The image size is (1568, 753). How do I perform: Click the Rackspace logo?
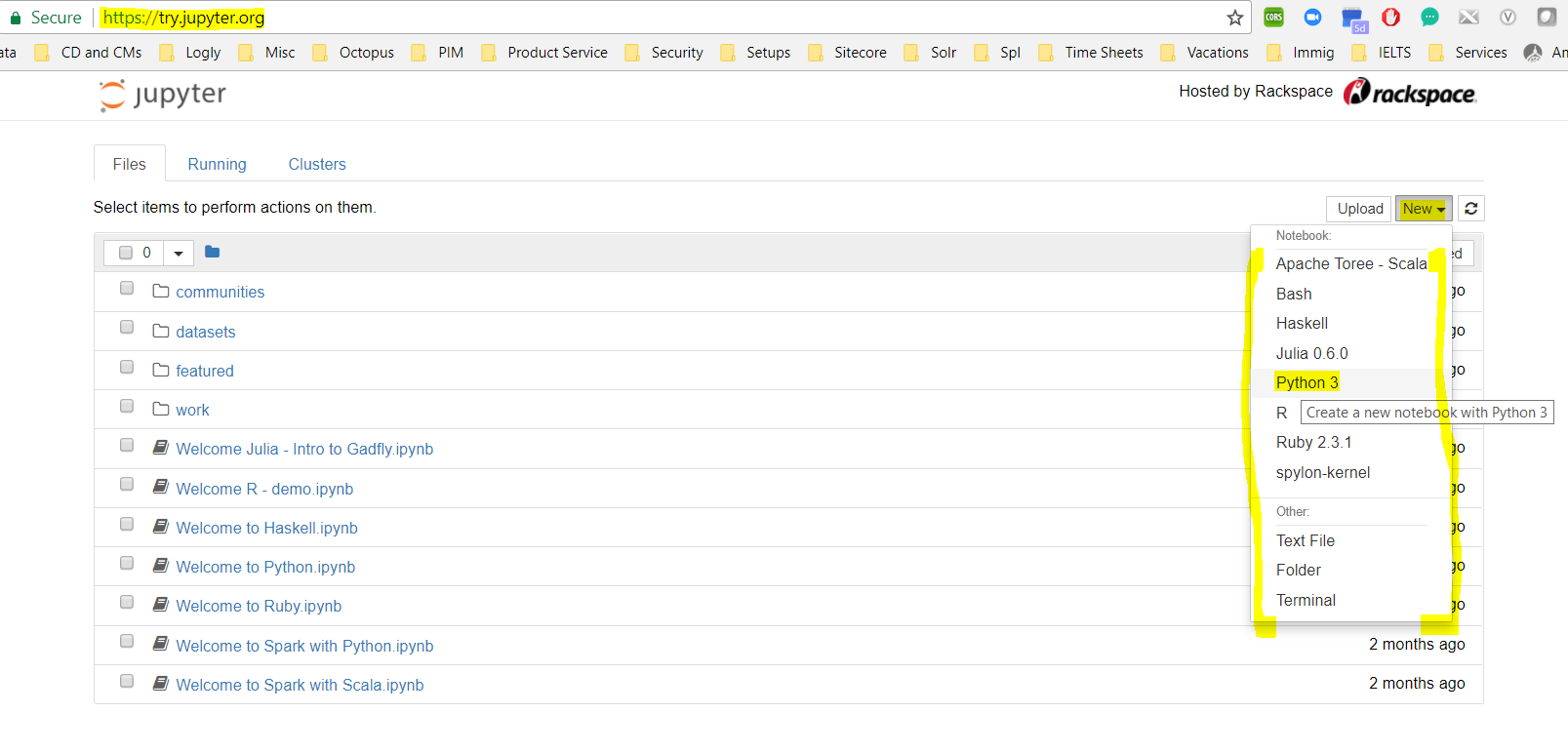point(1410,93)
